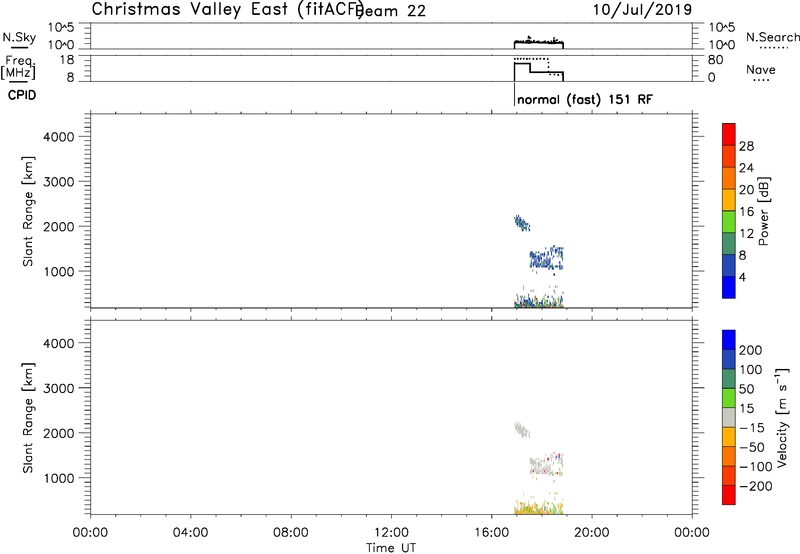Click the '12' Power colorbar label
Image resolution: width=800 pixels, height=554 pixels.
point(746,234)
